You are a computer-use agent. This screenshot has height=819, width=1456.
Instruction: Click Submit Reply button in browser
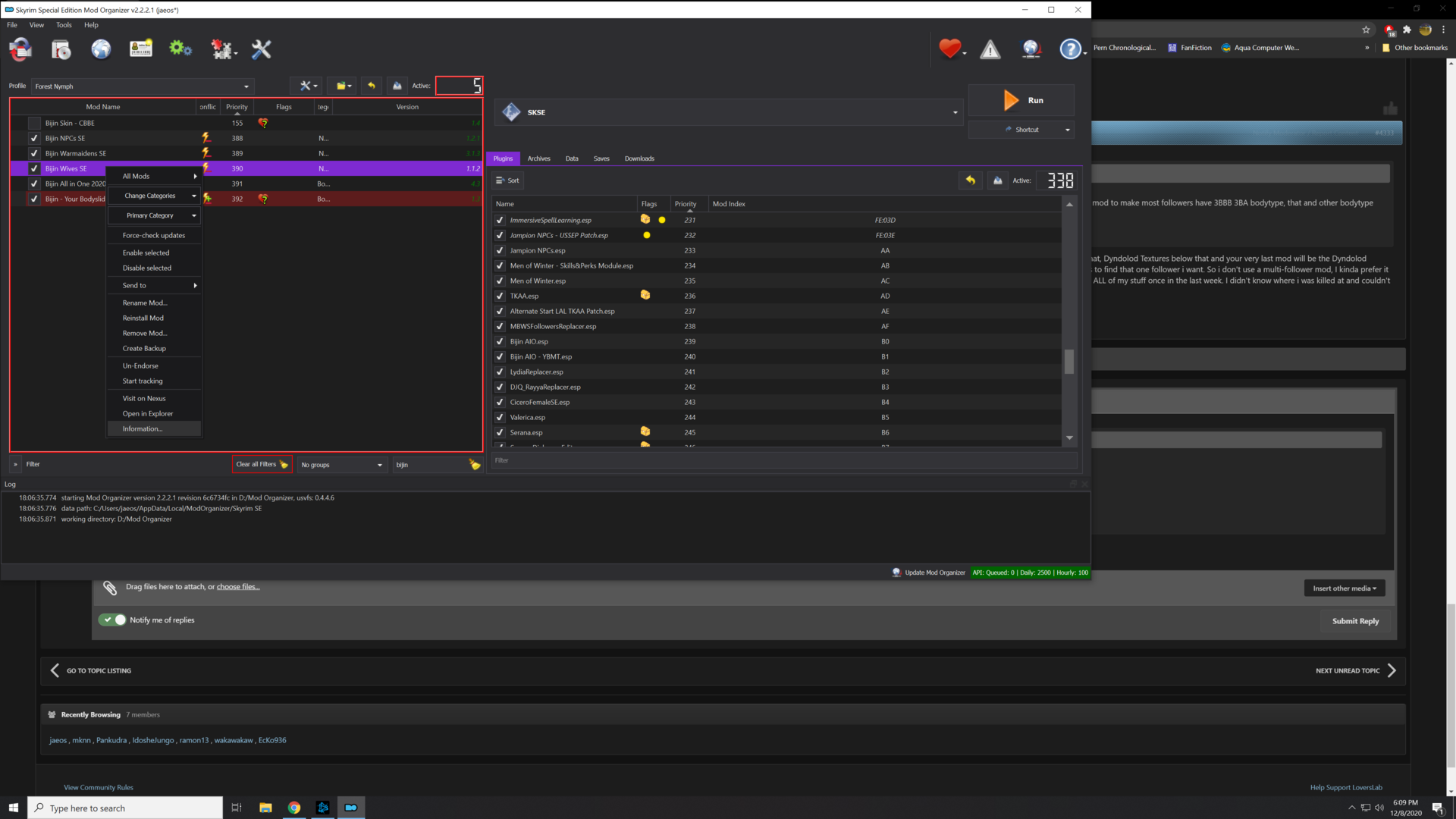[1355, 621]
